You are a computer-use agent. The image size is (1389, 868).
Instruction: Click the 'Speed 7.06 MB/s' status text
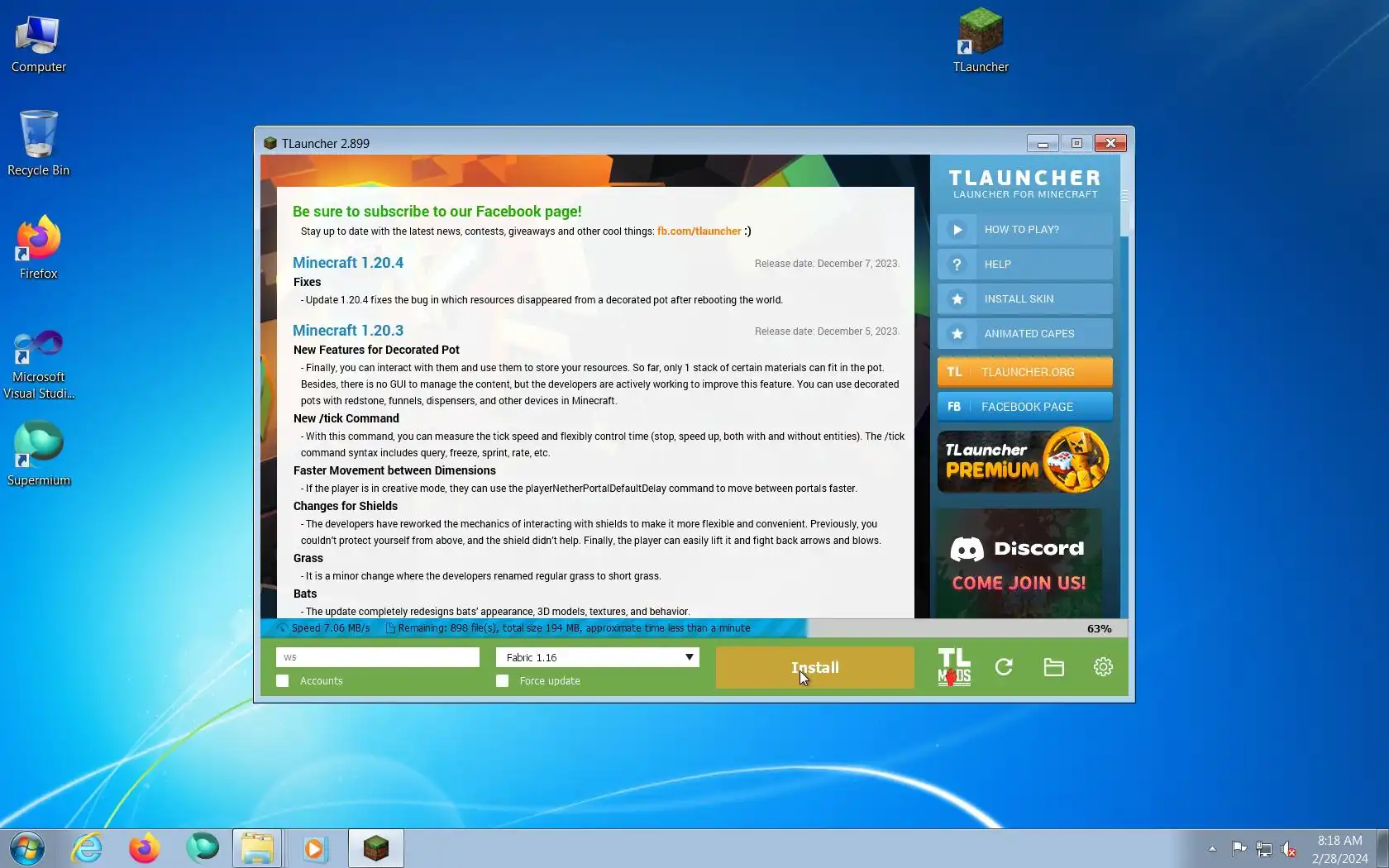[331, 628]
